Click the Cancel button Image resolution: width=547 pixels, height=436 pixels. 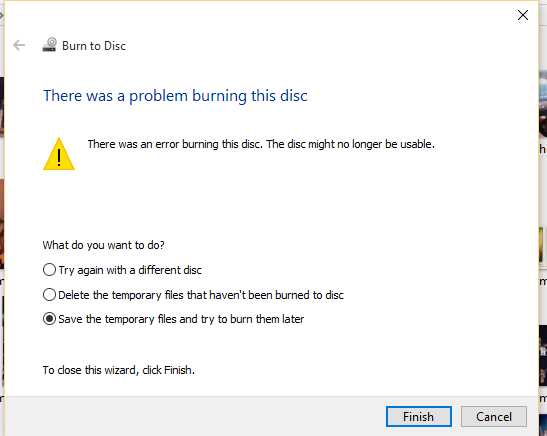(494, 416)
